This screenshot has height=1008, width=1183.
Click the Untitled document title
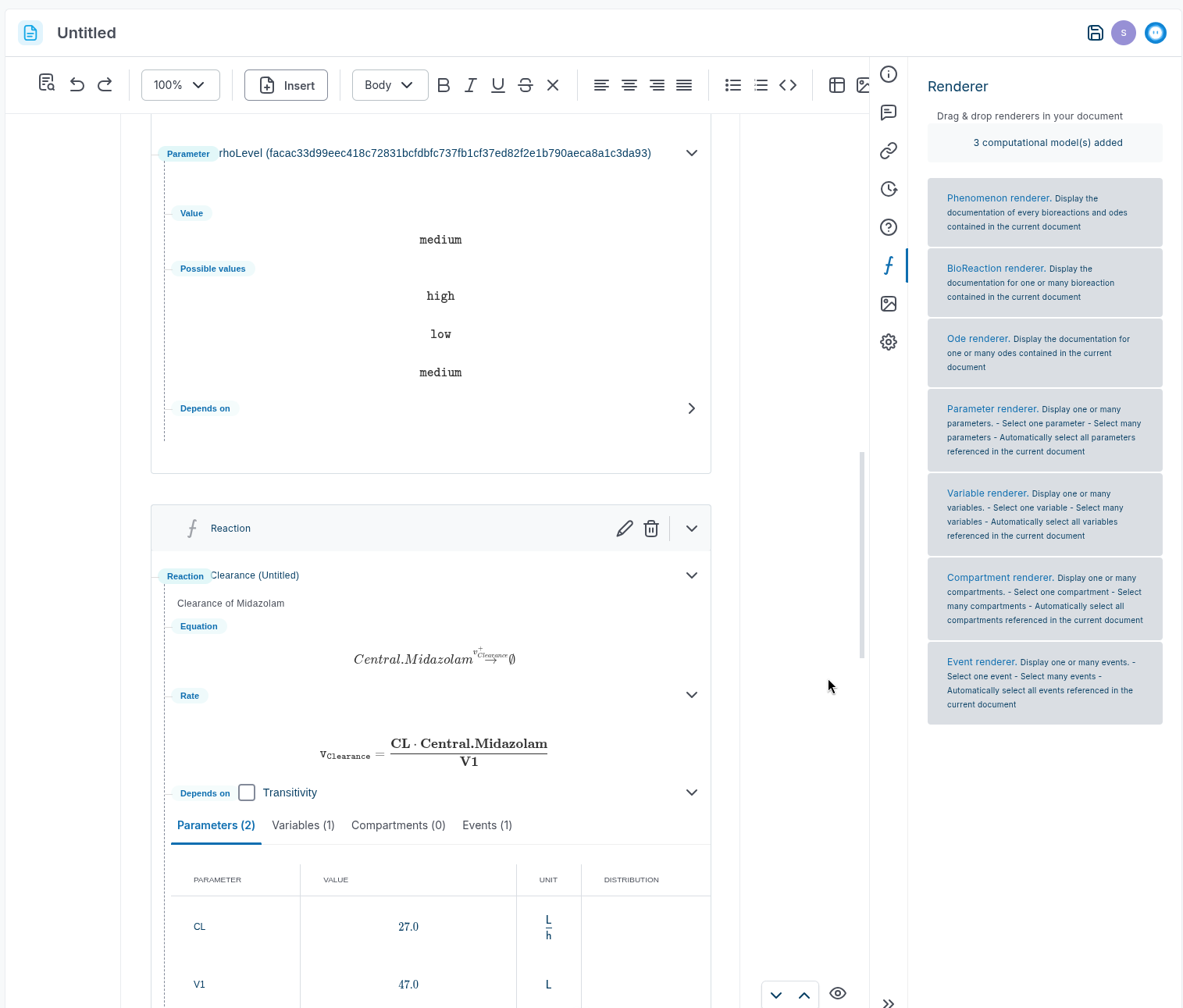click(x=87, y=33)
